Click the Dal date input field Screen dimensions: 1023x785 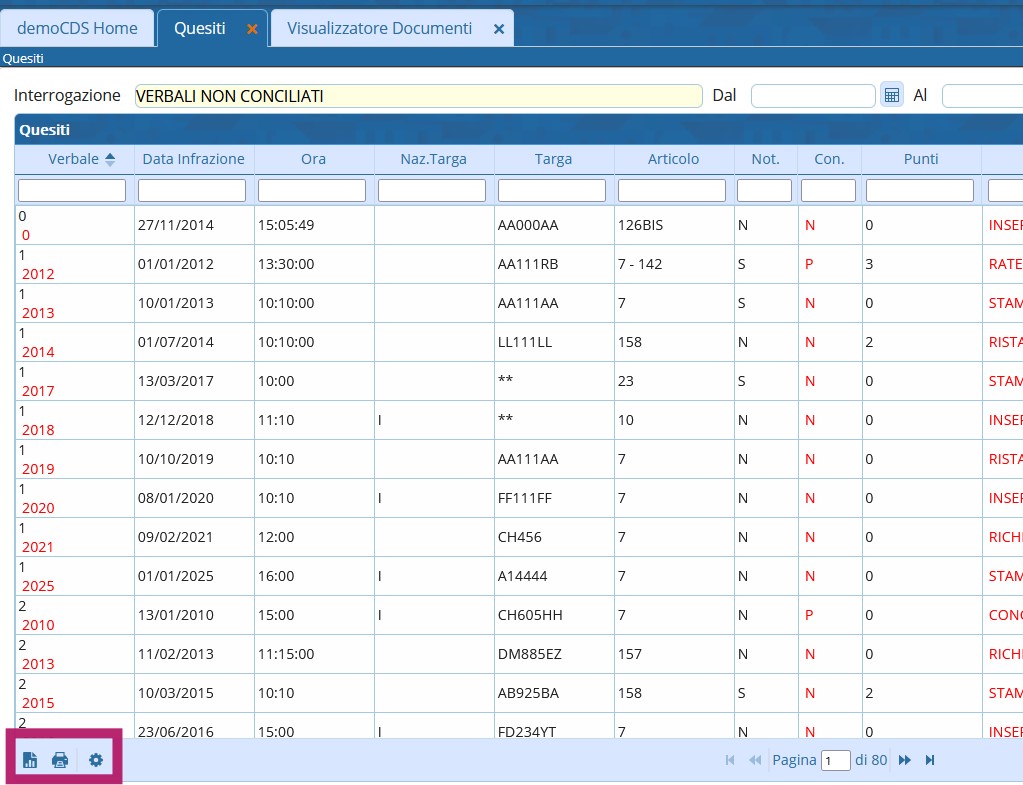[x=812, y=96]
